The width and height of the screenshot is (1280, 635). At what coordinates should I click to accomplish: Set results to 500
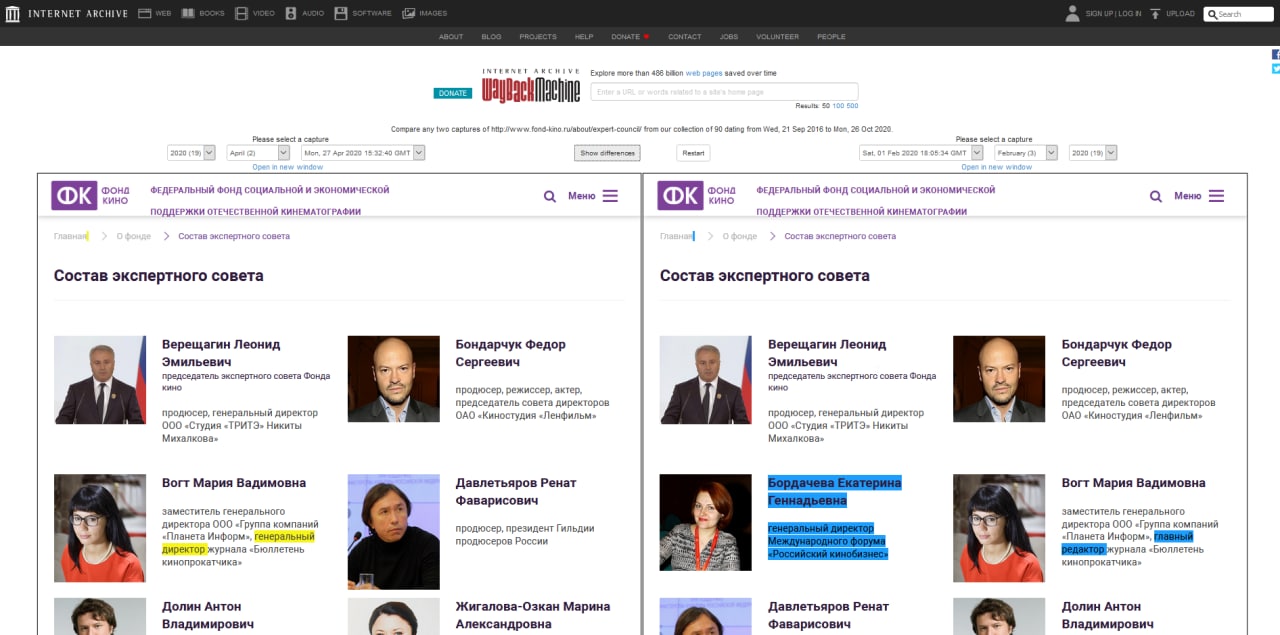pos(852,105)
